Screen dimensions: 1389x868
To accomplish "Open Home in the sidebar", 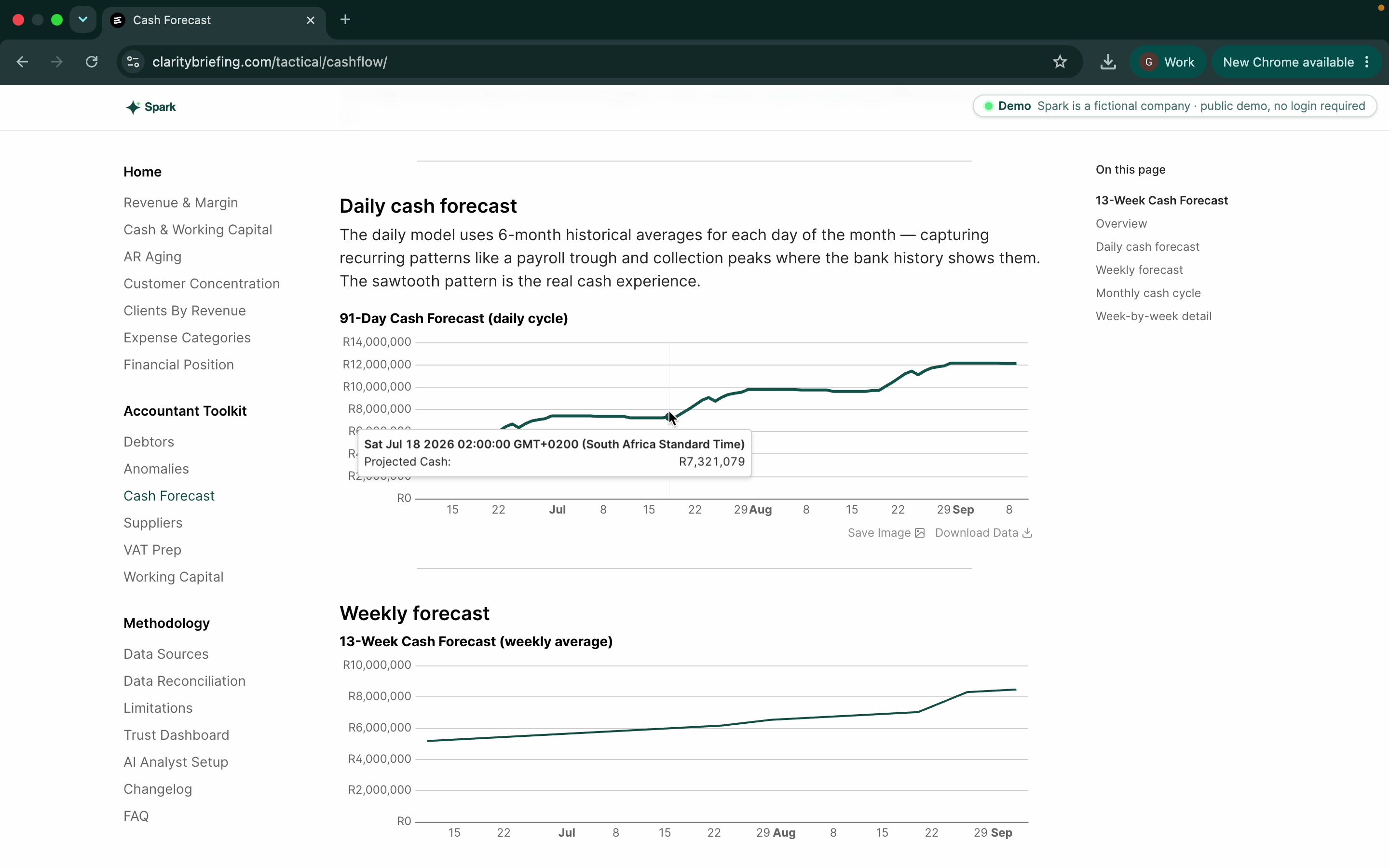I will point(142,172).
